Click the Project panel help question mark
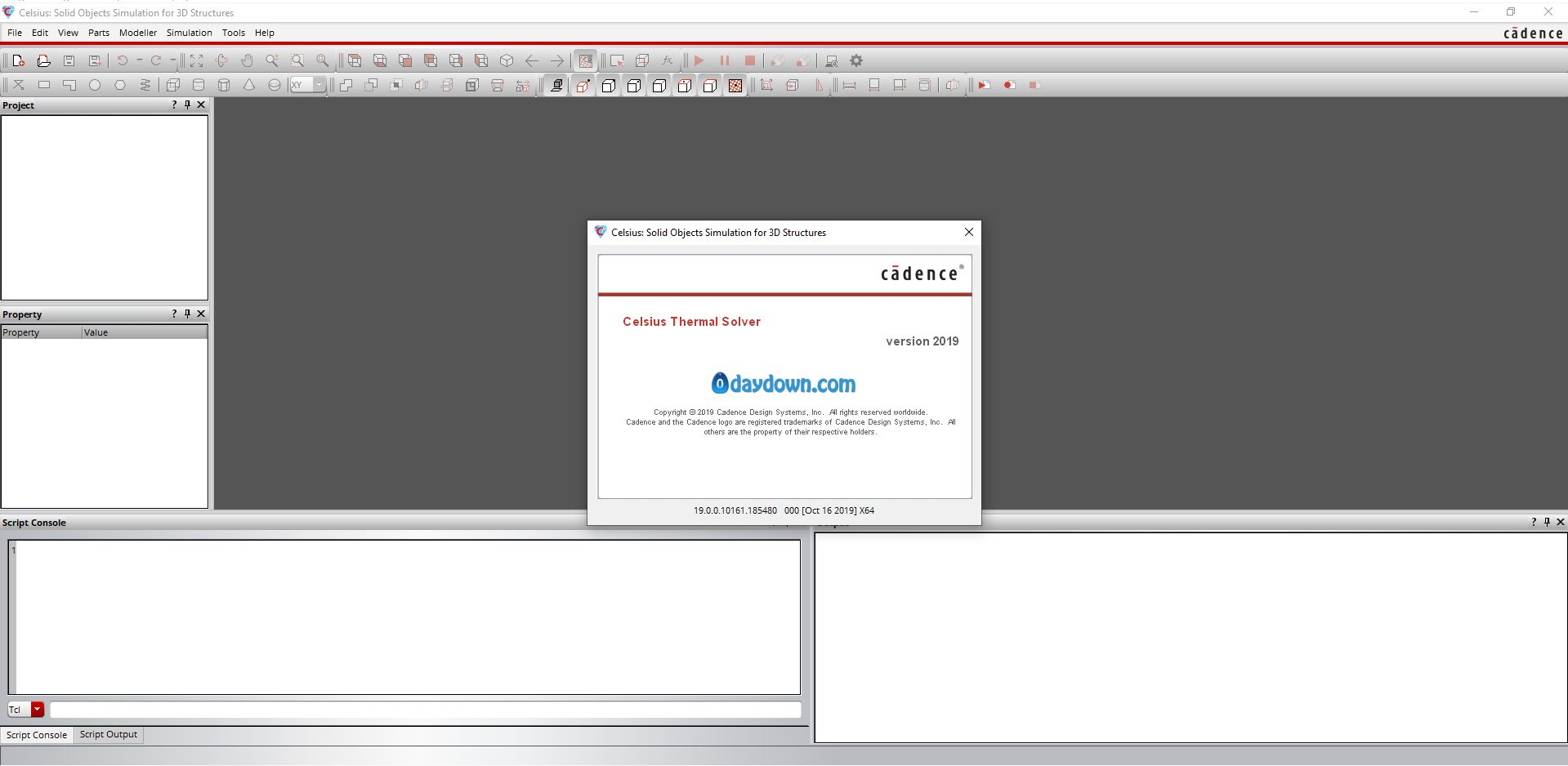1568x766 pixels. point(174,105)
